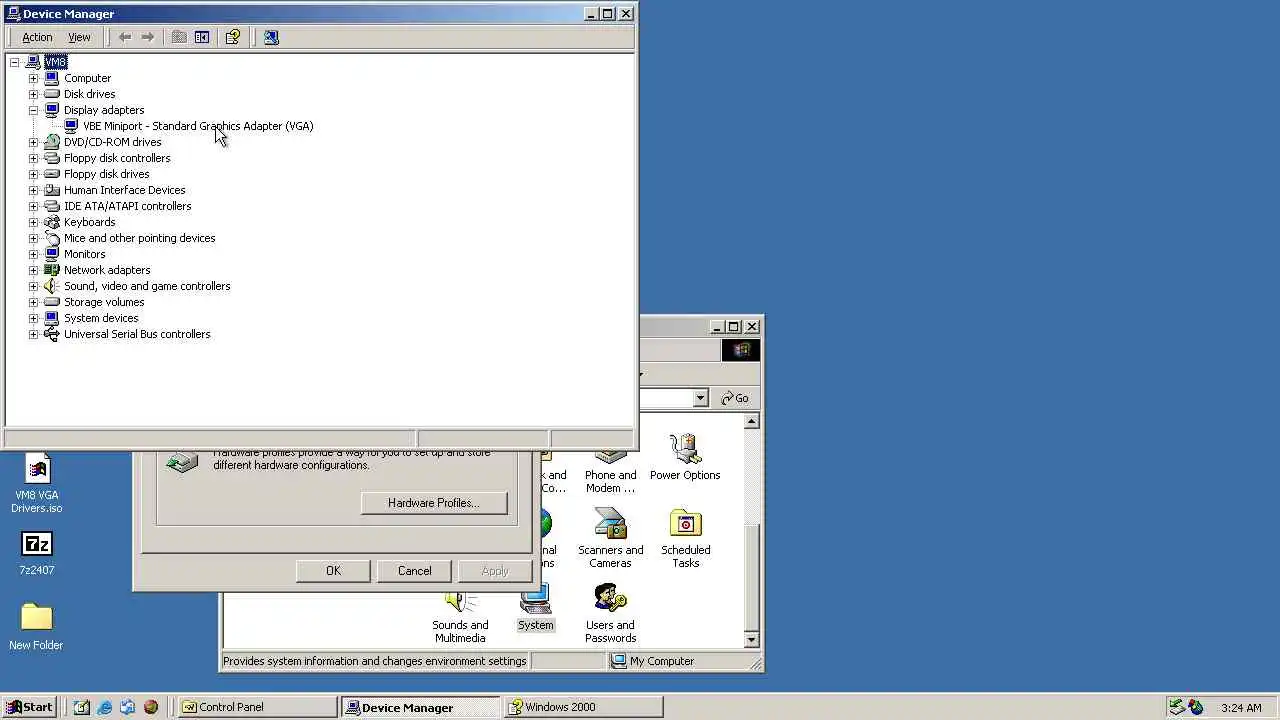Image resolution: width=1280 pixels, height=720 pixels.
Task: Collapse the VM8 root node
Action: click(x=14, y=62)
